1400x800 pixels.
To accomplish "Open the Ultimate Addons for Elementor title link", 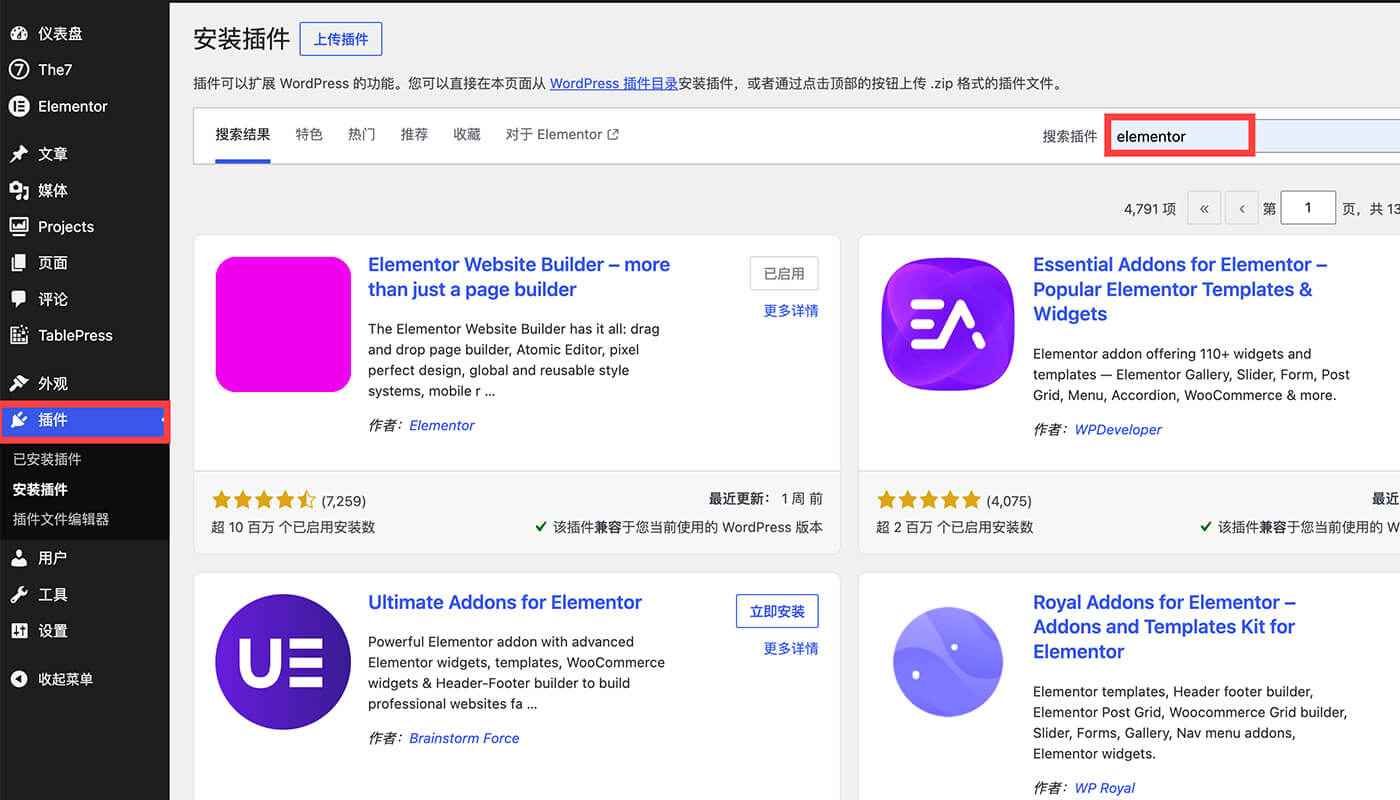I will [x=505, y=603].
